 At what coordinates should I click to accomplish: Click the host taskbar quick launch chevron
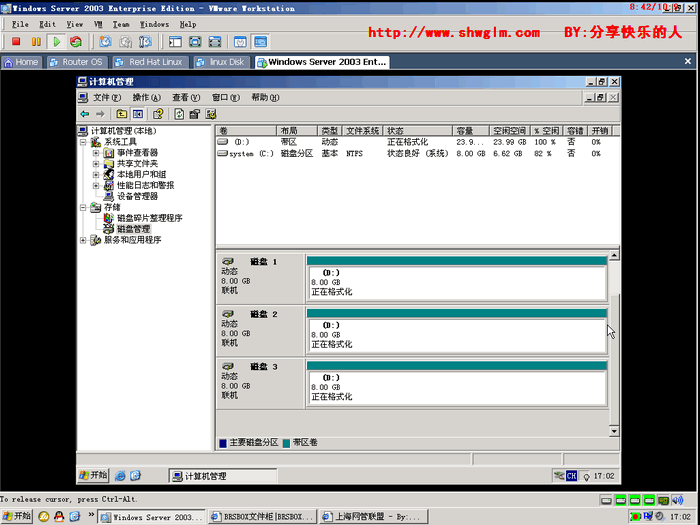coord(91,516)
